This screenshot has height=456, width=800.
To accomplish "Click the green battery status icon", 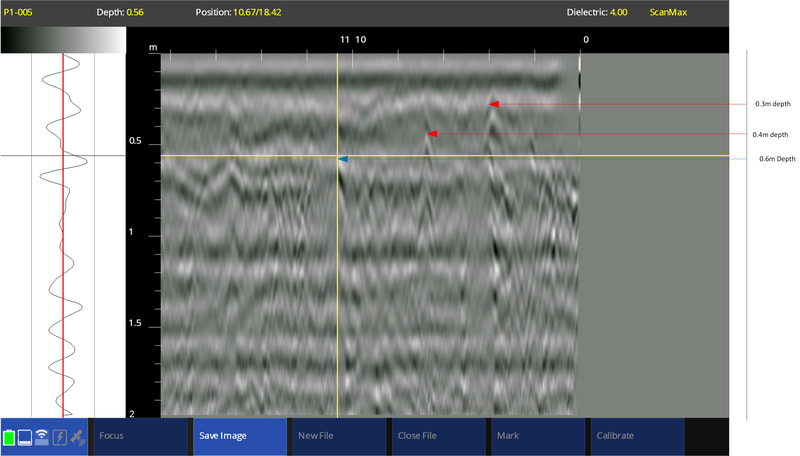I will pos(9,437).
